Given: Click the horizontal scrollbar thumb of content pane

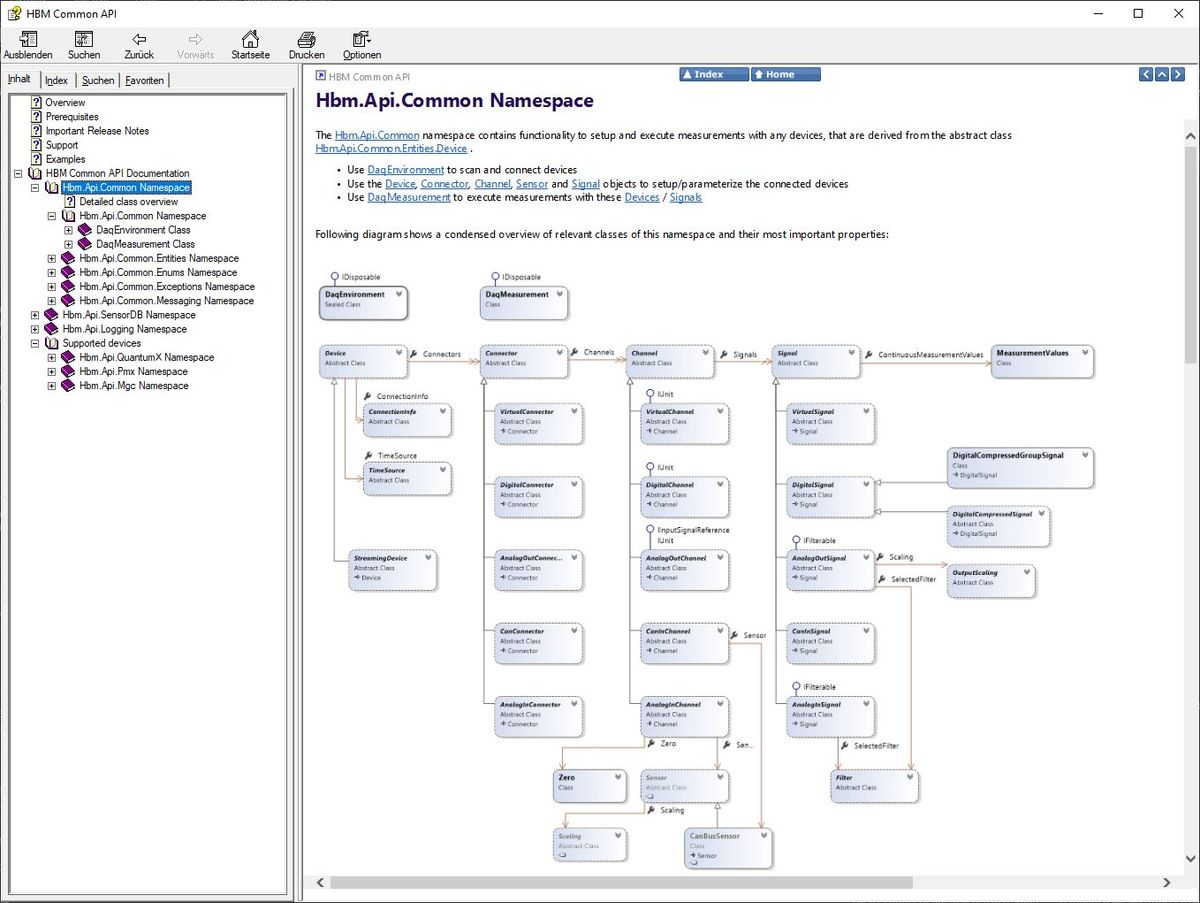Looking at the screenshot, I should [x=621, y=883].
